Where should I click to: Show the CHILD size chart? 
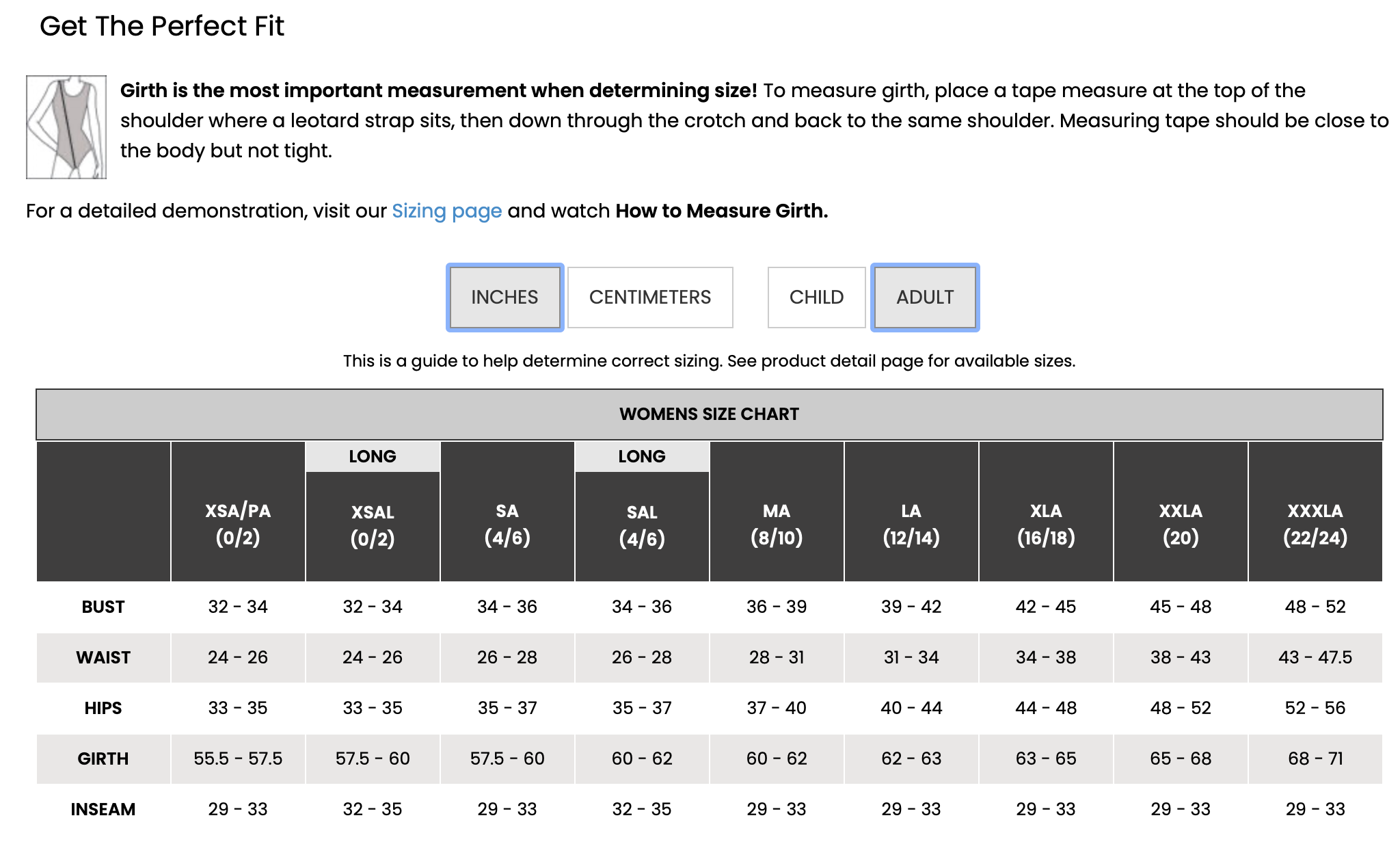(x=816, y=298)
